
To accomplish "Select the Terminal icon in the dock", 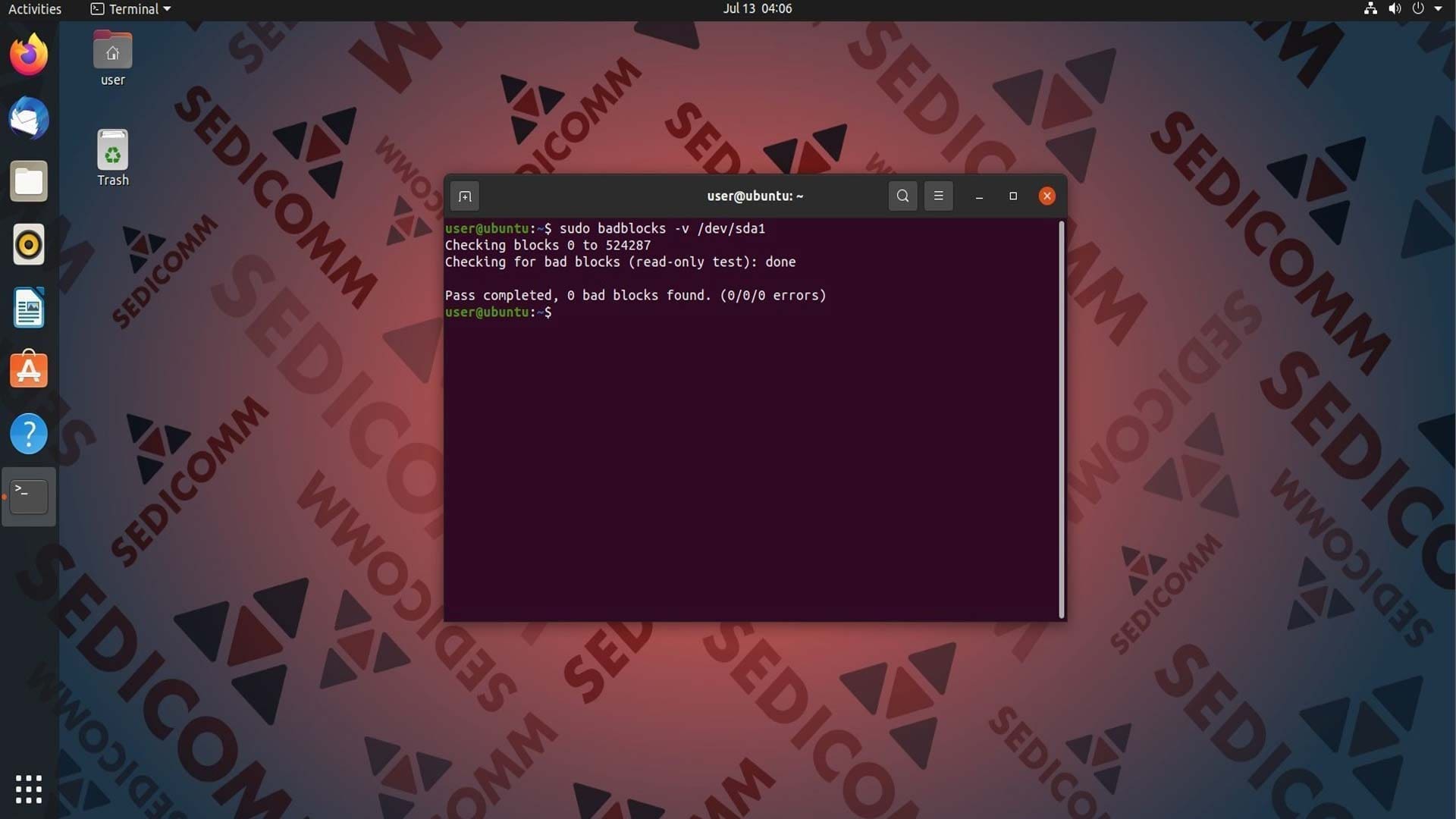I will pyautogui.click(x=29, y=497).
